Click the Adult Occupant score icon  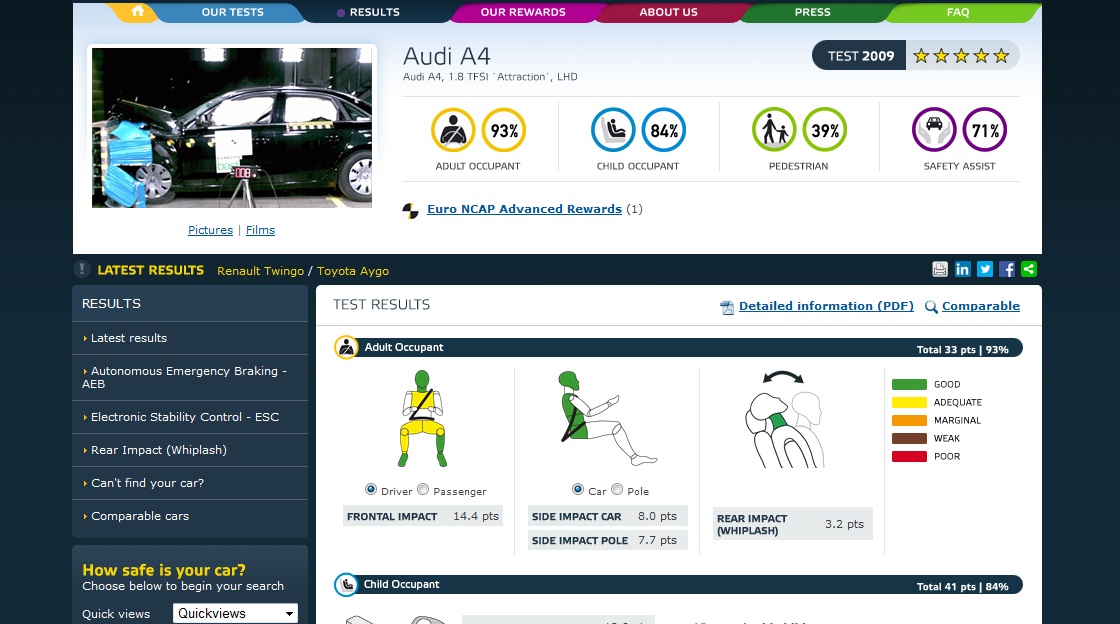(453, 130)
